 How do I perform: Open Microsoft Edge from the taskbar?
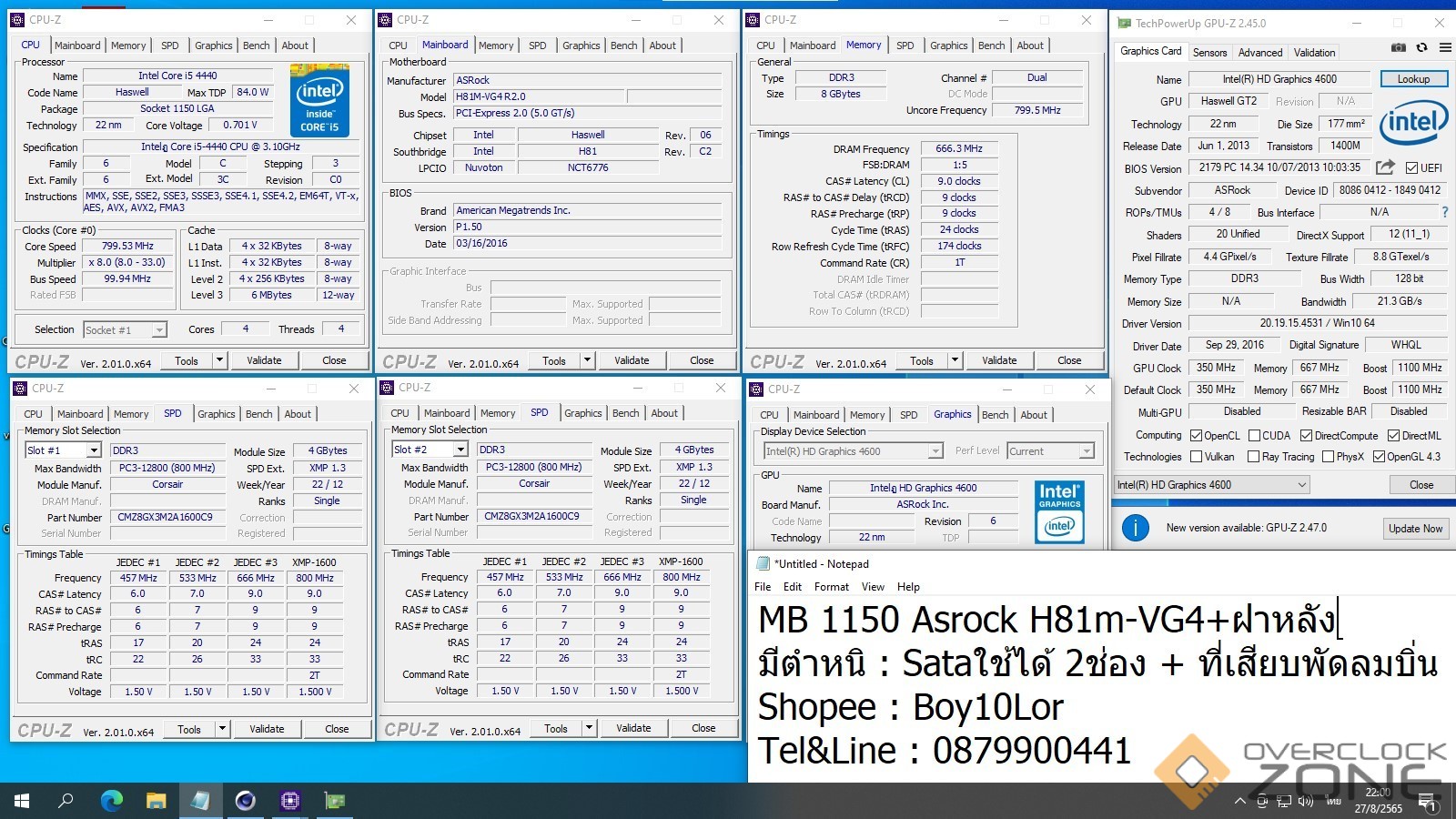[111, 801]
